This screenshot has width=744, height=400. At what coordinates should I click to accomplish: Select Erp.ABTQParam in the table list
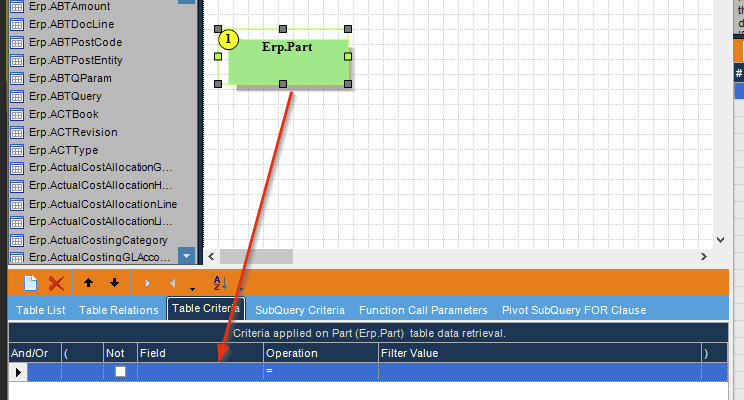(70, 78)
